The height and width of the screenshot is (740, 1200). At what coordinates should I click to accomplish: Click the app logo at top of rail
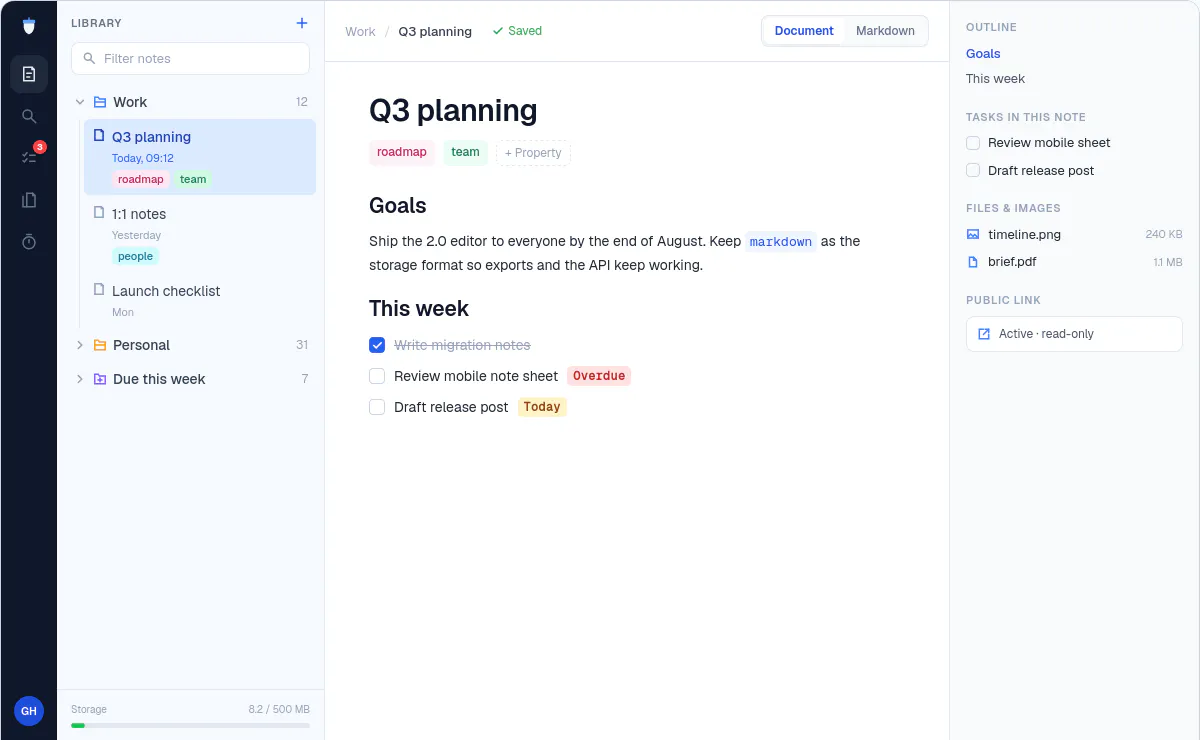pos(29,27)
